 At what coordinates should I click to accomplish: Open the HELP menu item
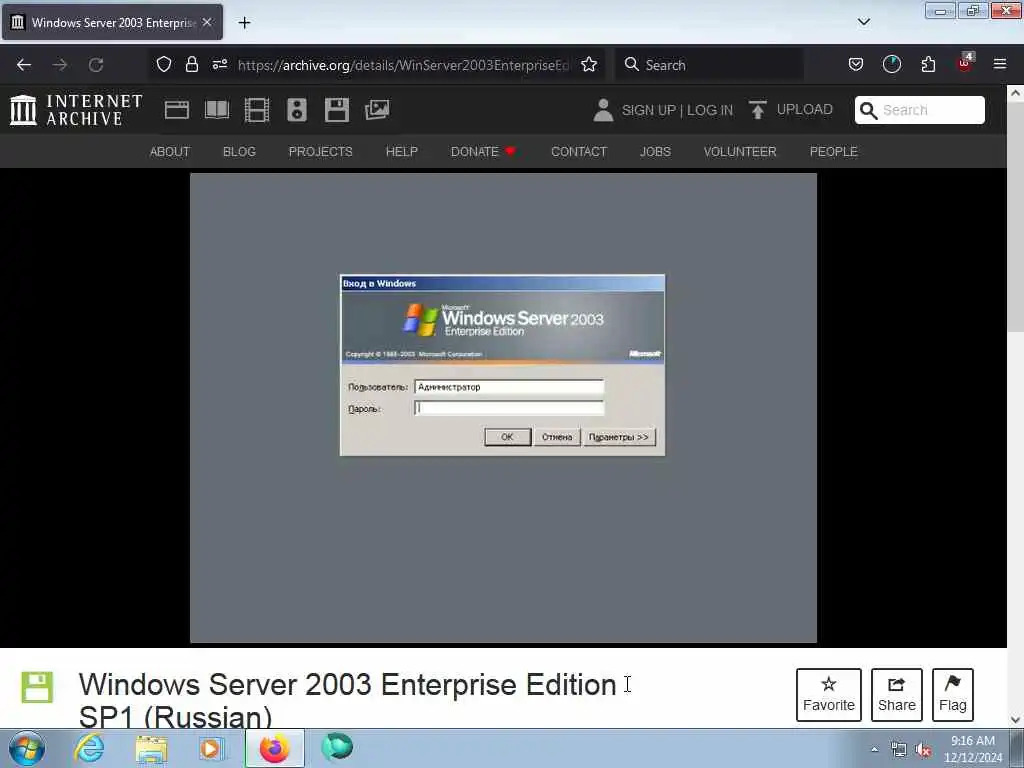coord(402,152)
